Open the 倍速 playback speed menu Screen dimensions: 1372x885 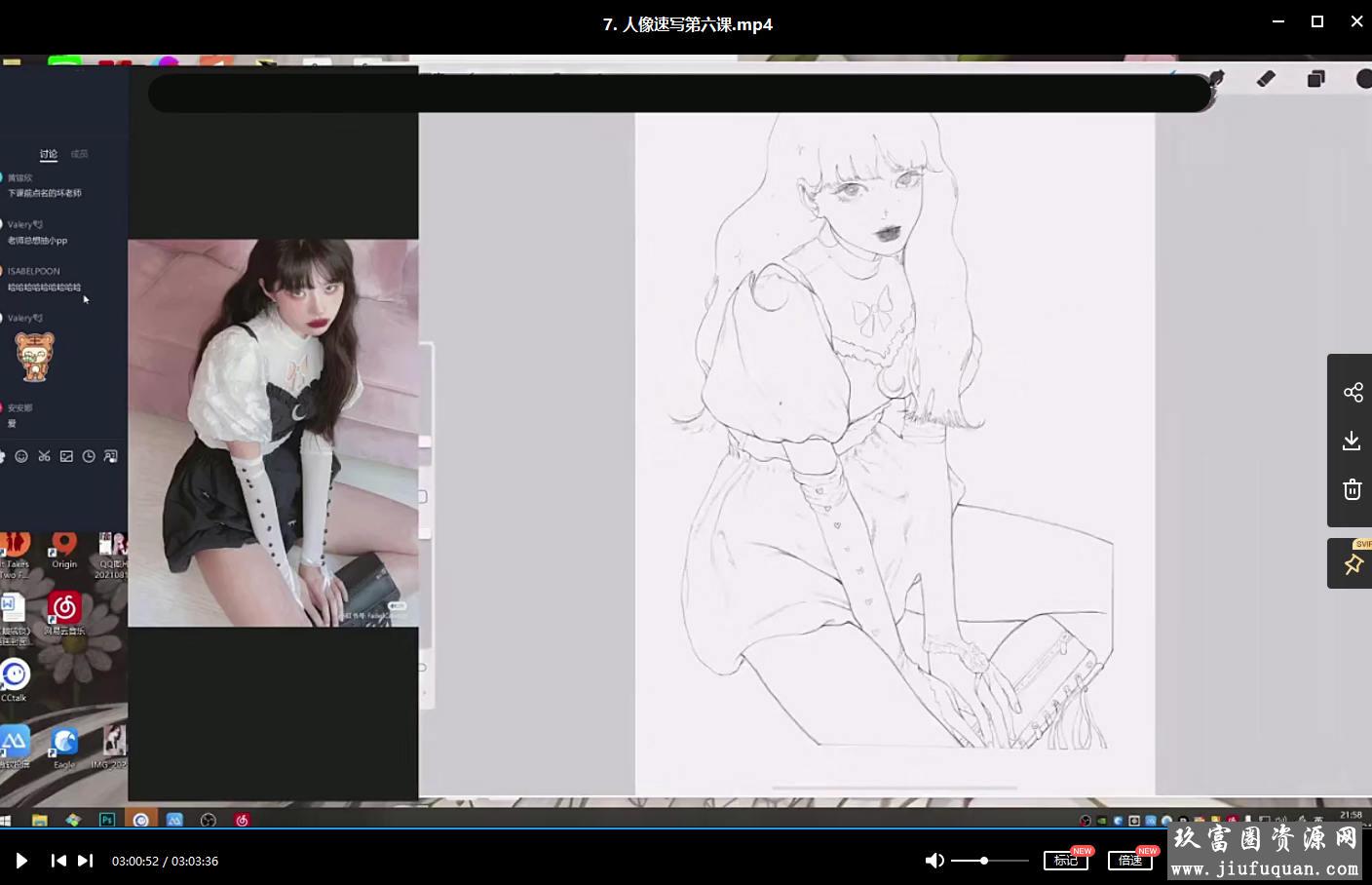[x=1130, y=861]
